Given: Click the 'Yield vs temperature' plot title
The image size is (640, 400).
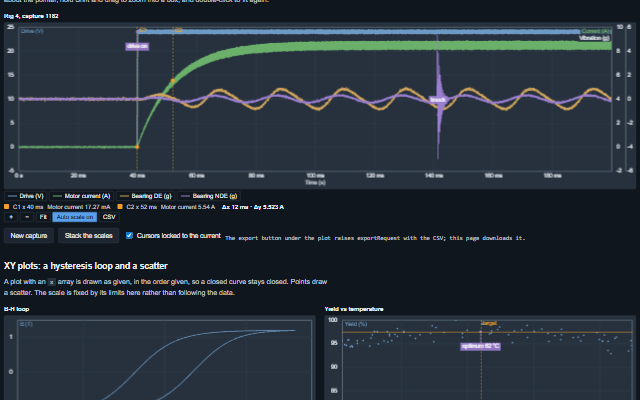Looking at the screenshot, I should [x=354, y=309].
